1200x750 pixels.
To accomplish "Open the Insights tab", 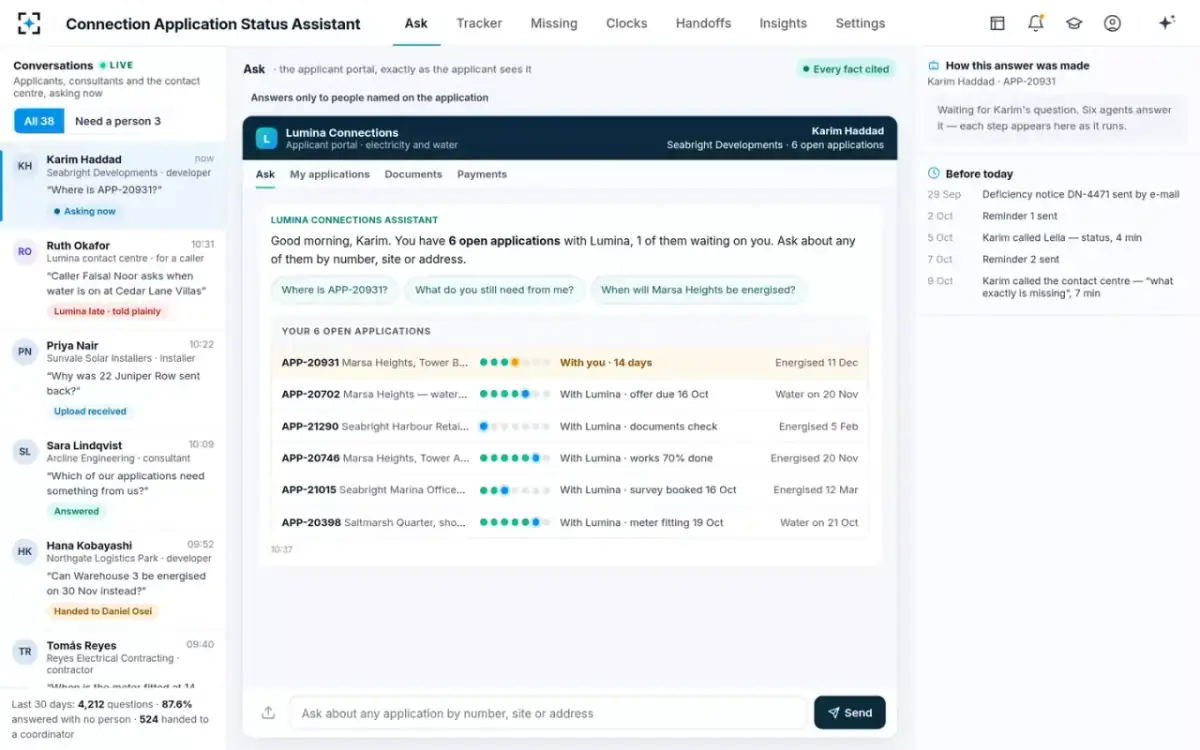I will click(783, 23).
